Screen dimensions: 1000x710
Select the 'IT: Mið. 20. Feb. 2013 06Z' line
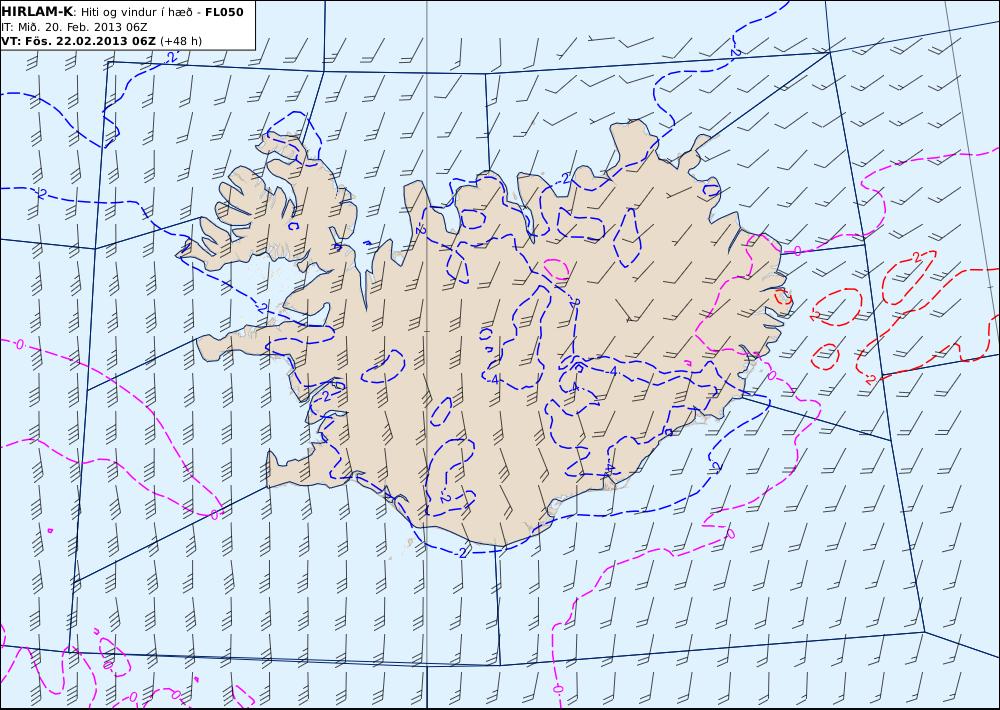click(74, 27)
